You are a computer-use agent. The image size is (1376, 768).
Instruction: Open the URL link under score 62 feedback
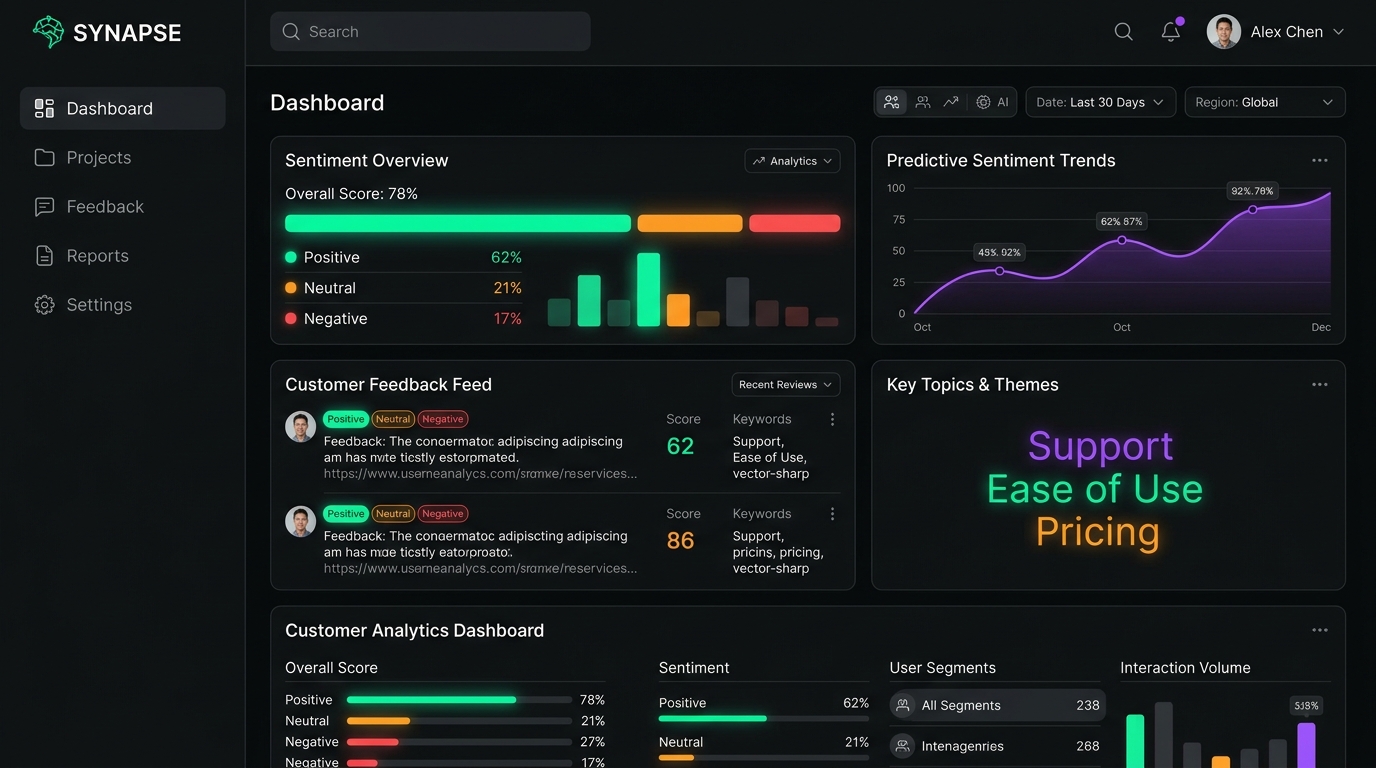pyautogui.click(x=480, y=474)
